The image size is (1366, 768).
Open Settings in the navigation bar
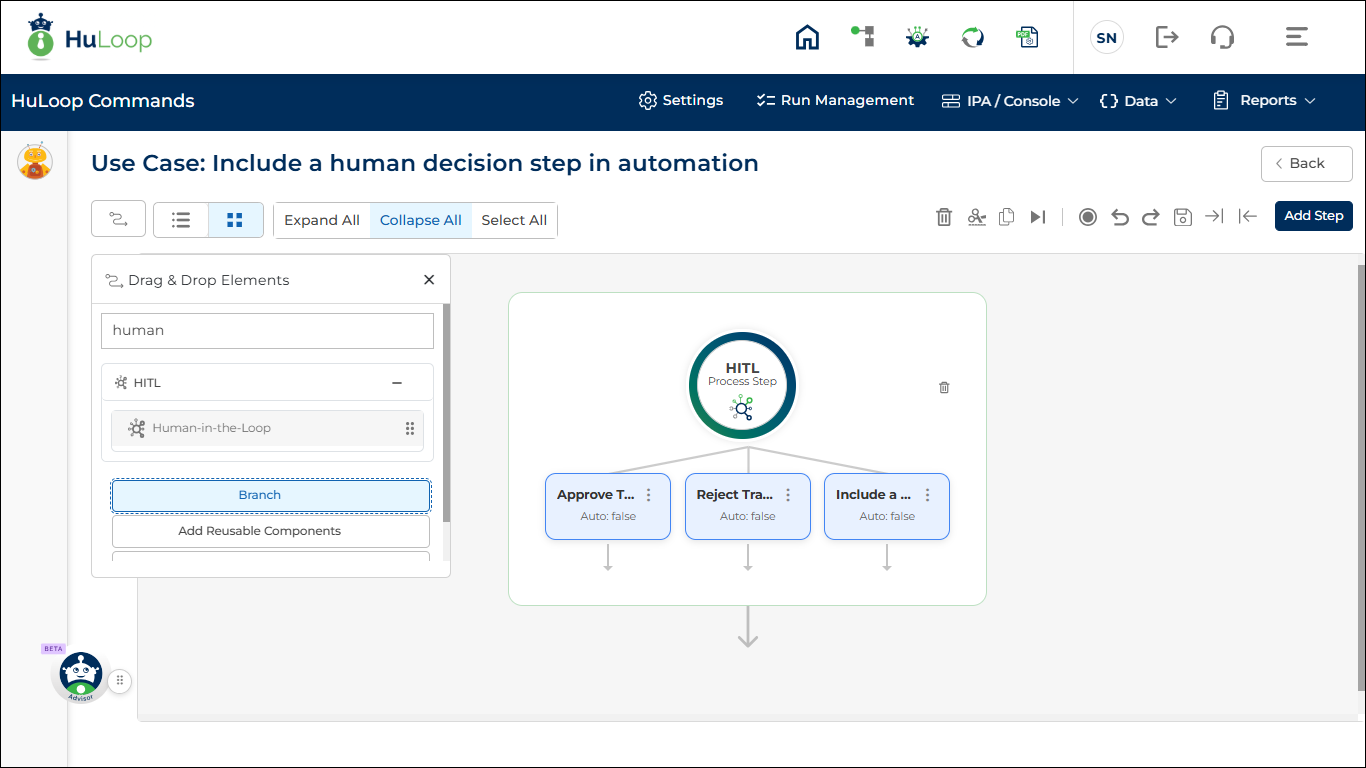coord(681,101)
